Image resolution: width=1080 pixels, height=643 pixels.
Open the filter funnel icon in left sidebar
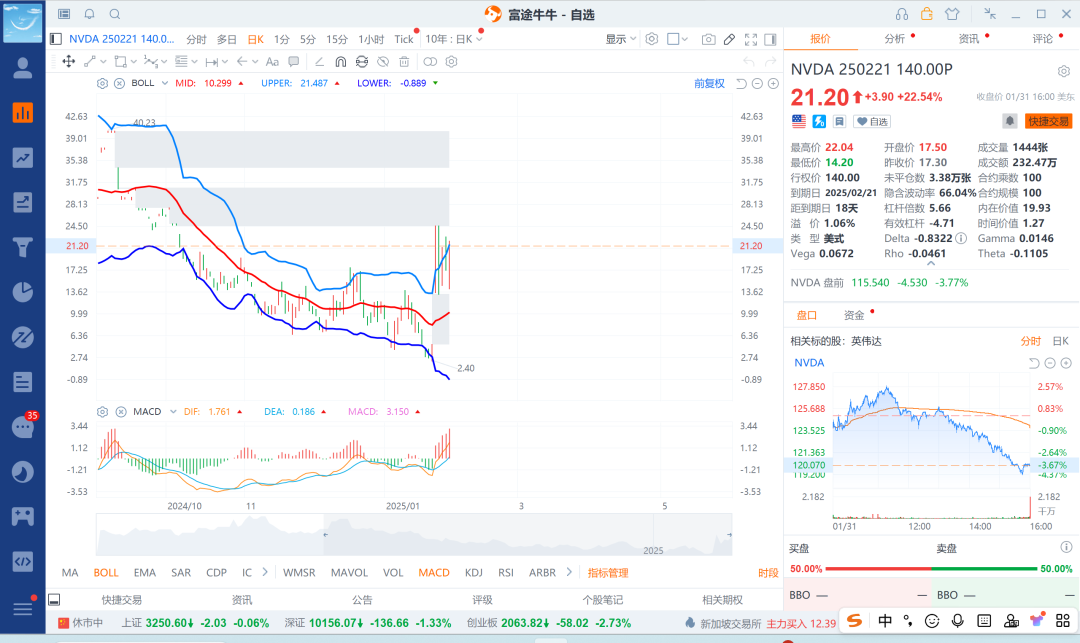click(x=23, y=247)
